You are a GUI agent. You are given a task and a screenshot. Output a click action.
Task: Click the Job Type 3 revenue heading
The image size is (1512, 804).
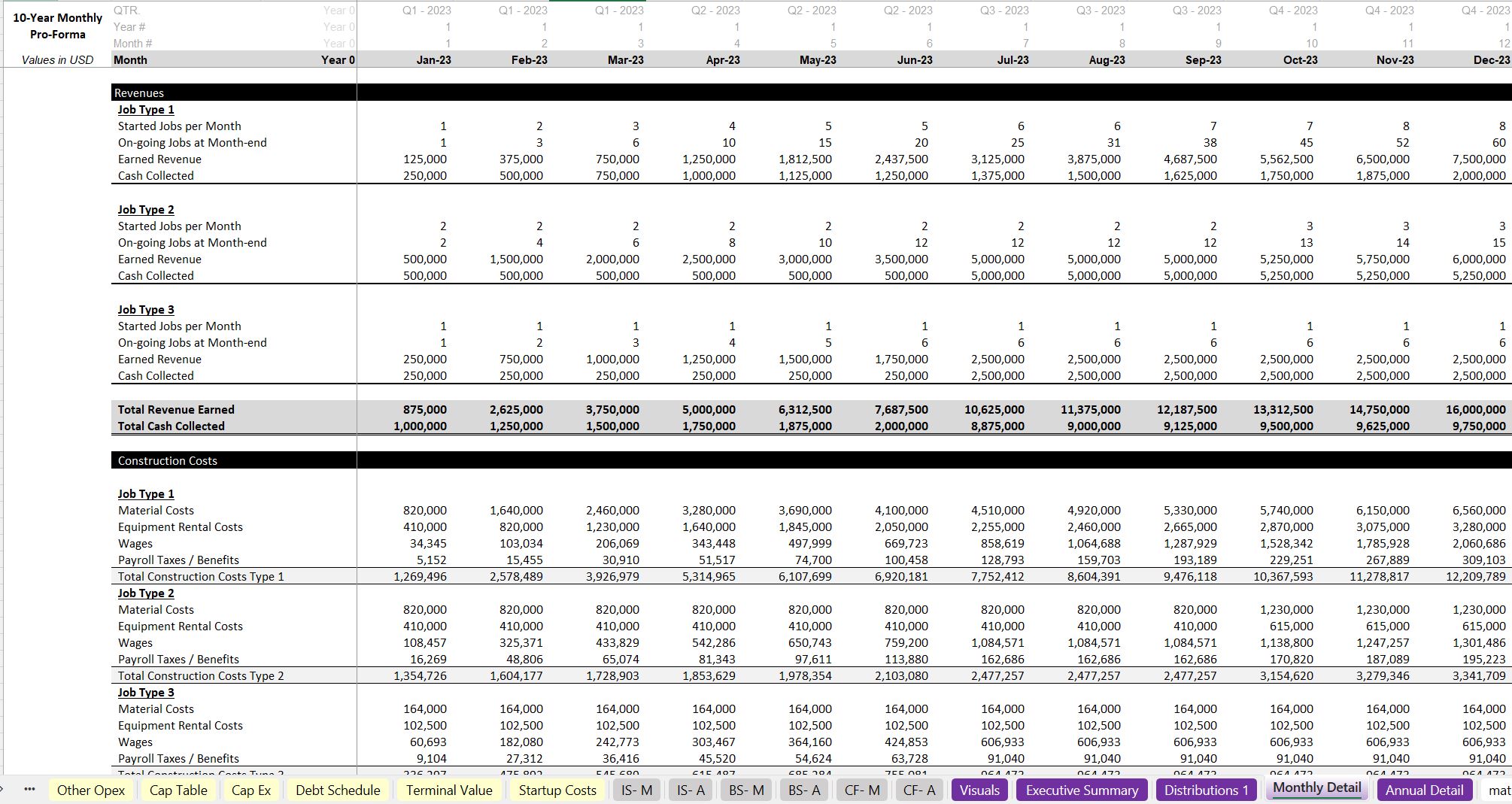click(146, 309)
